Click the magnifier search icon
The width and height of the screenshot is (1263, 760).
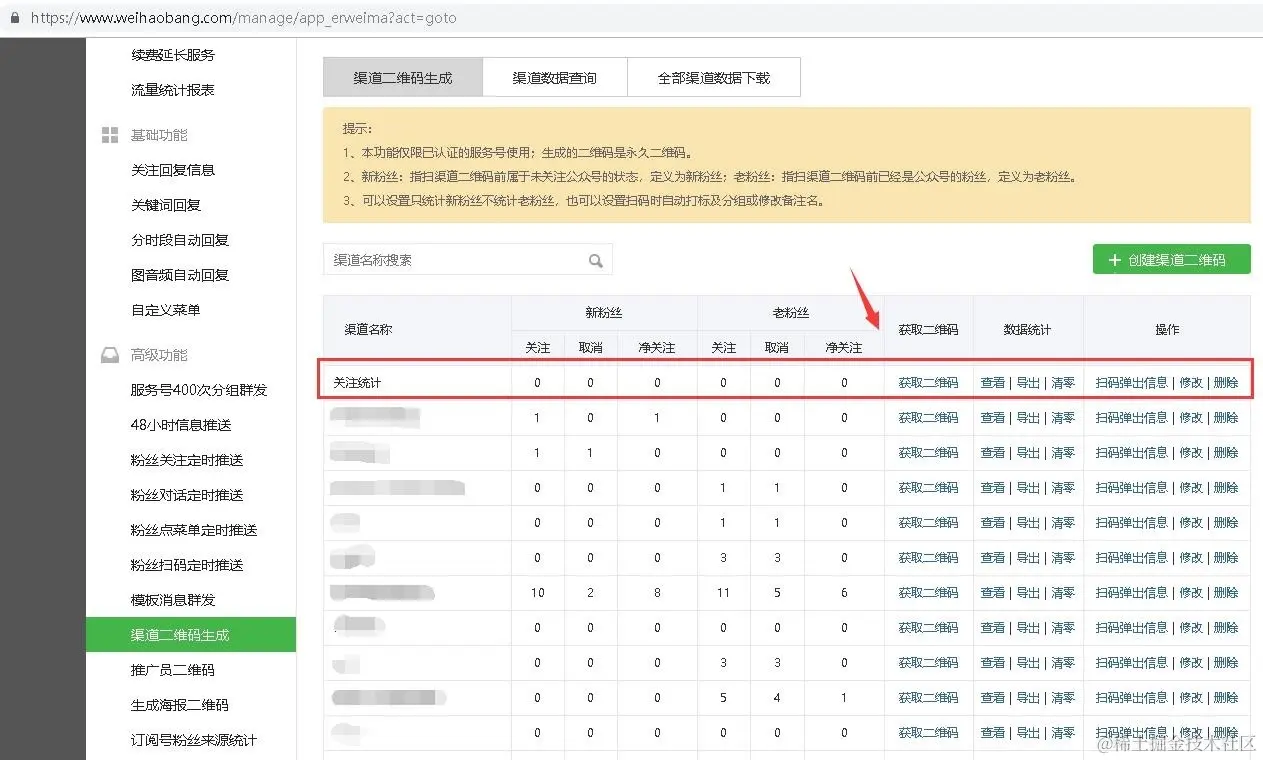[x=596, y=261]
